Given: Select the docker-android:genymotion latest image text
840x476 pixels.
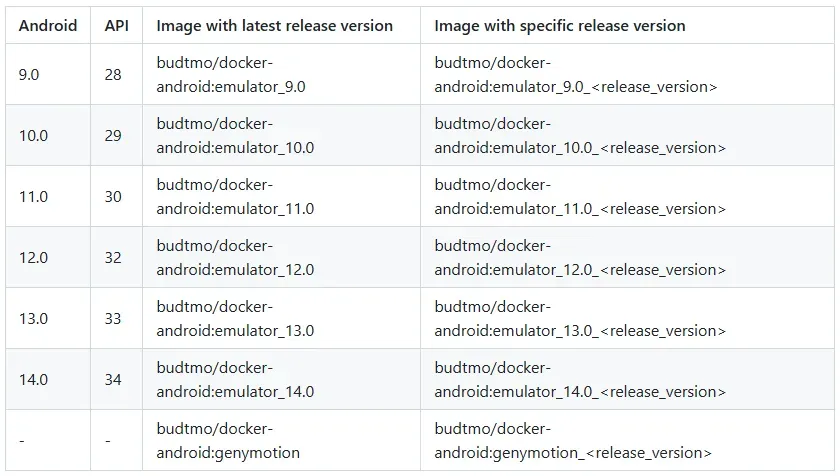Looking at the screenshot, I should click(228, 441).
